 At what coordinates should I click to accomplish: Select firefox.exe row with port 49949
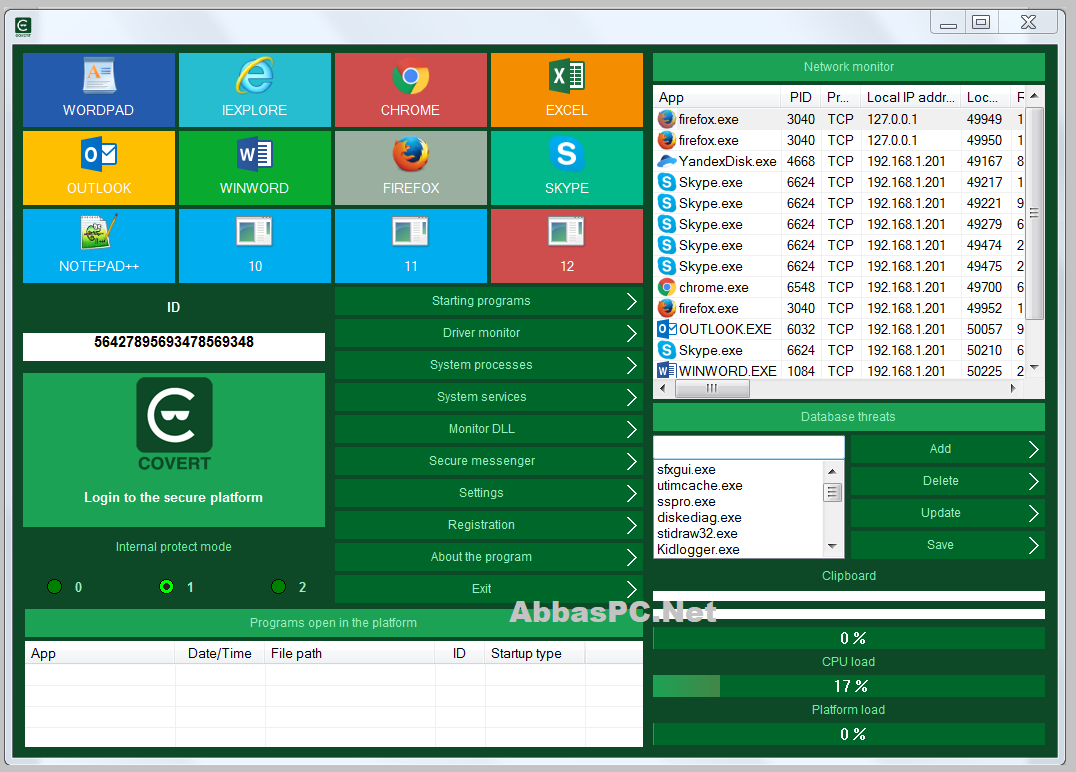[841, 119]
